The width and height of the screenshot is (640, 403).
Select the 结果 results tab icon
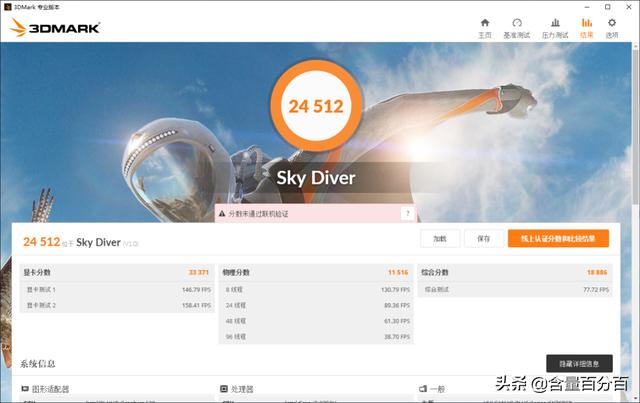click(587, 22)
